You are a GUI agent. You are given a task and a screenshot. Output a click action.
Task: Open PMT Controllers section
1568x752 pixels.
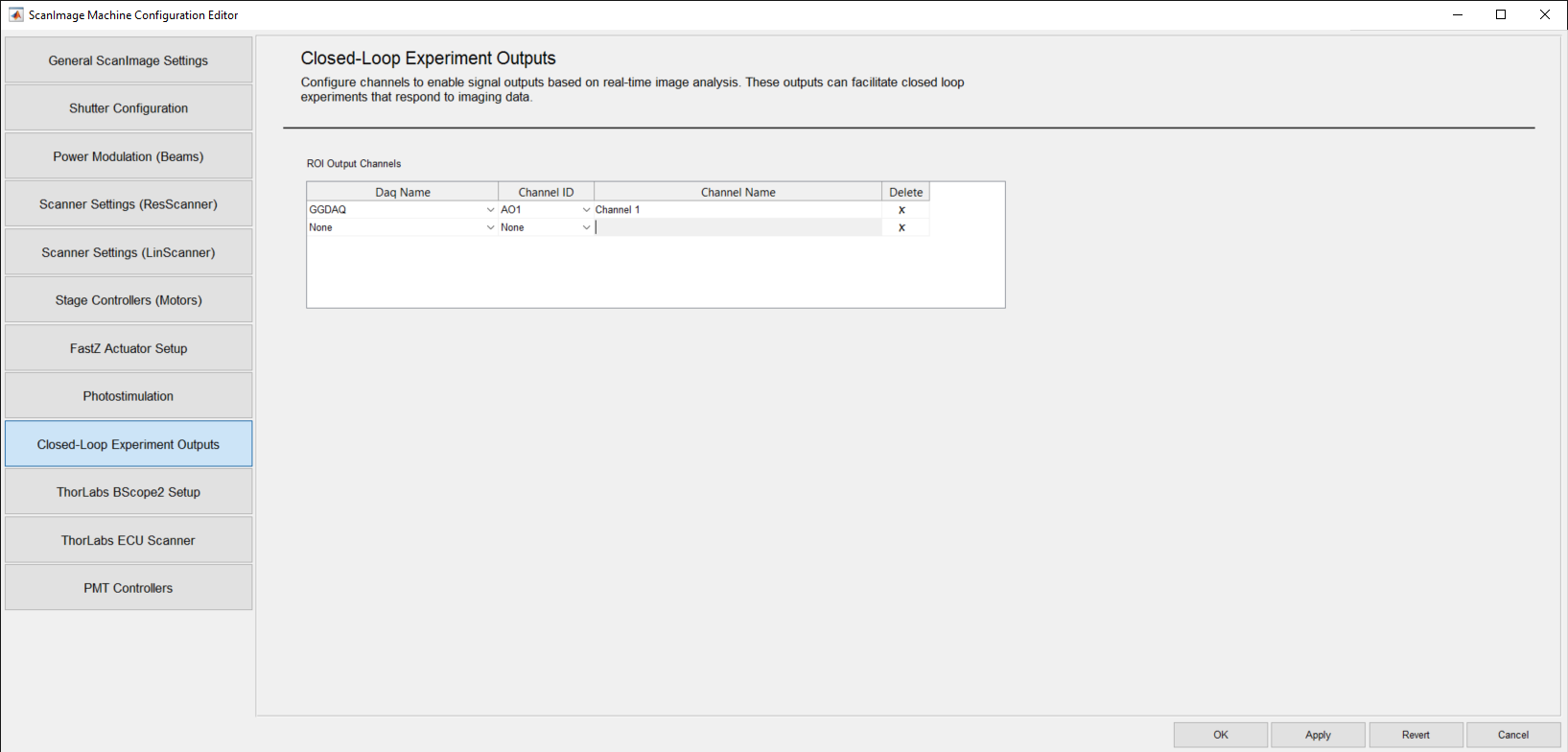point(129,588)
